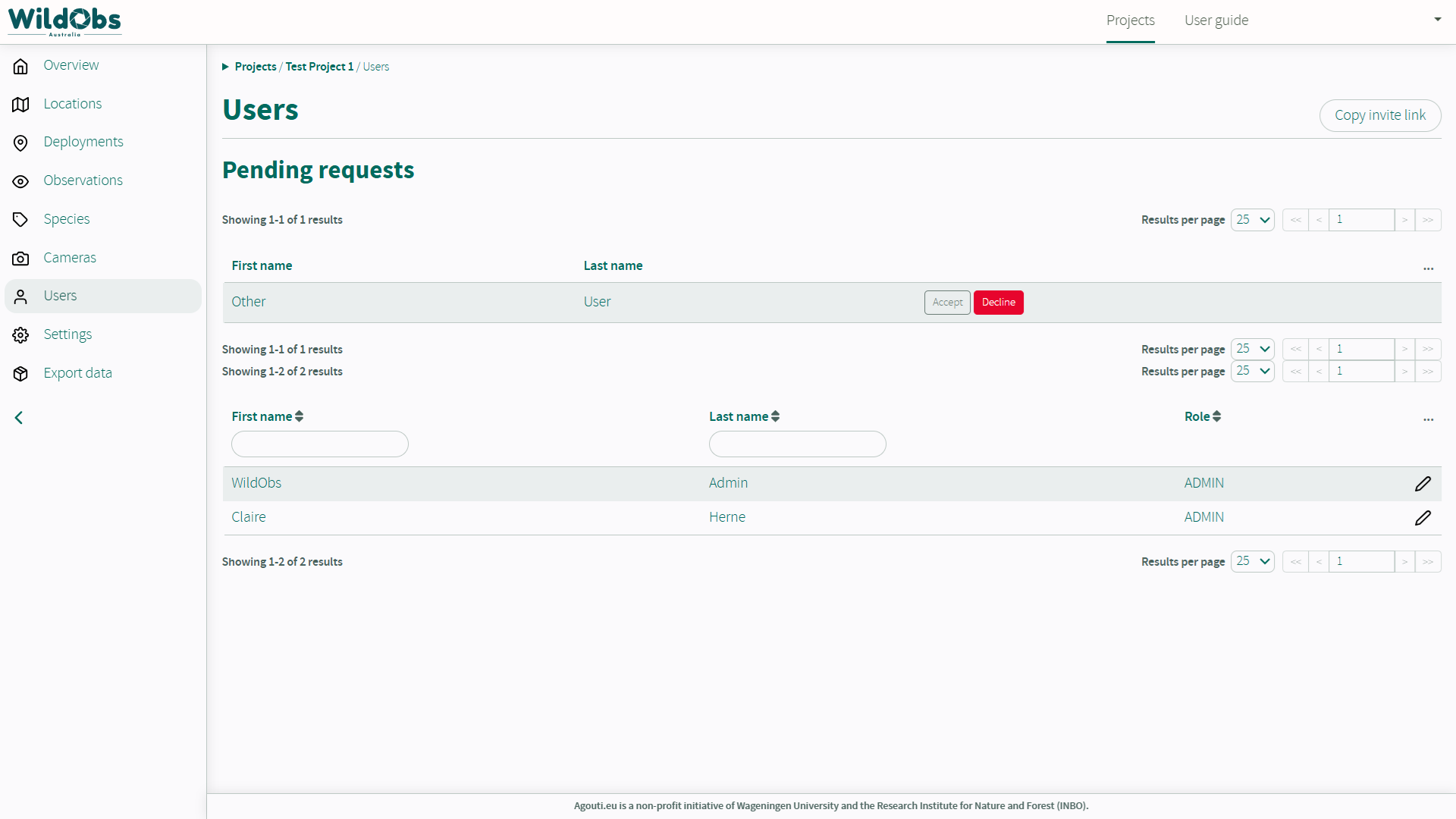Viewport: 1456px width, 819px height.
Task: Open the User guide menu item
Action: (x=1216, y=20)
